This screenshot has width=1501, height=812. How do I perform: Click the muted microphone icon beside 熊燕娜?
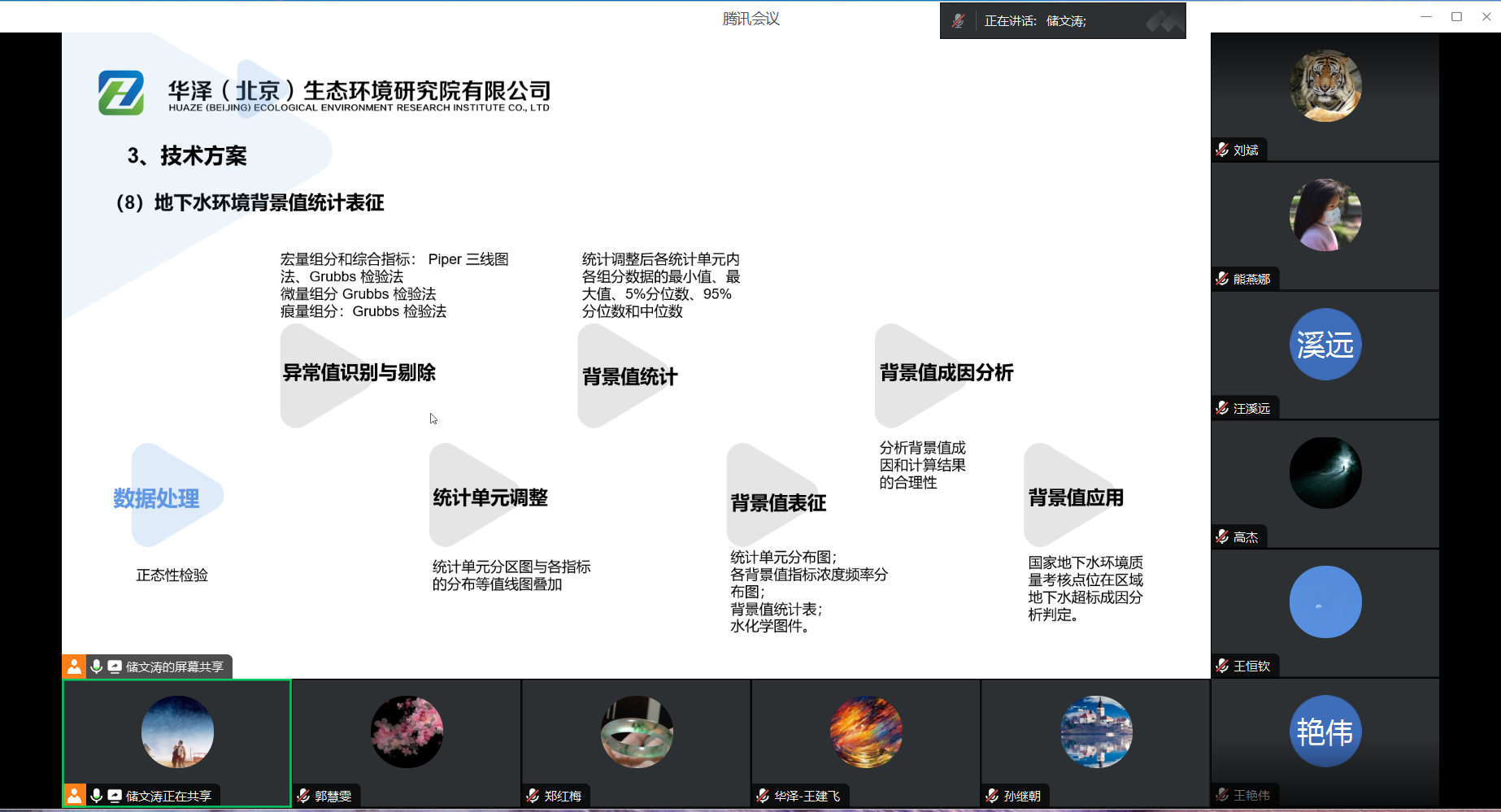[x=1222, y=279]
